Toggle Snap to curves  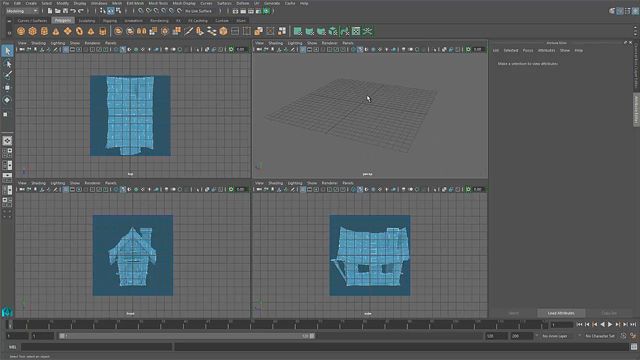[148, 11]
